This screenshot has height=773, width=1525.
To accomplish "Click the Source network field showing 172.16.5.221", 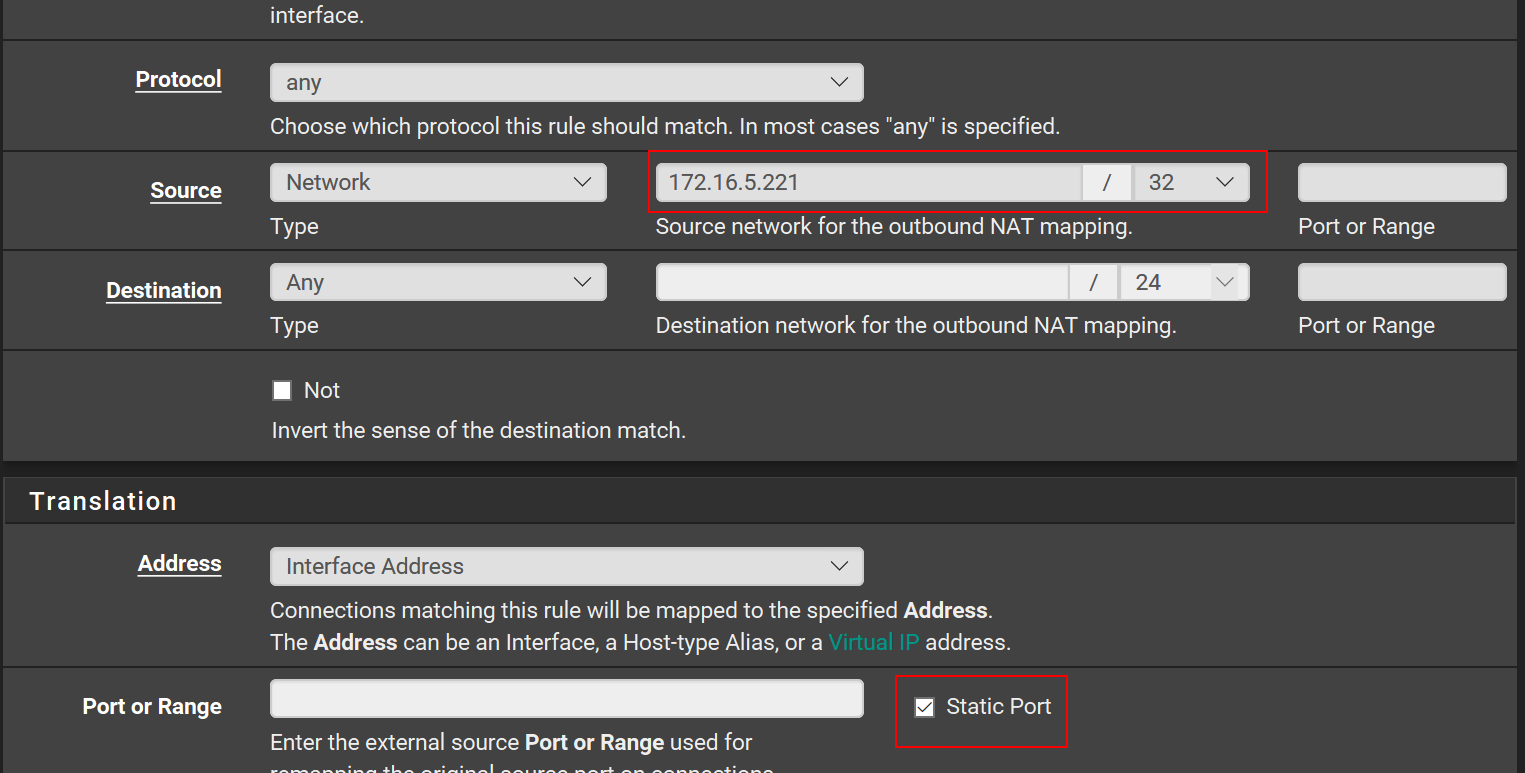I will coord(868,183).
